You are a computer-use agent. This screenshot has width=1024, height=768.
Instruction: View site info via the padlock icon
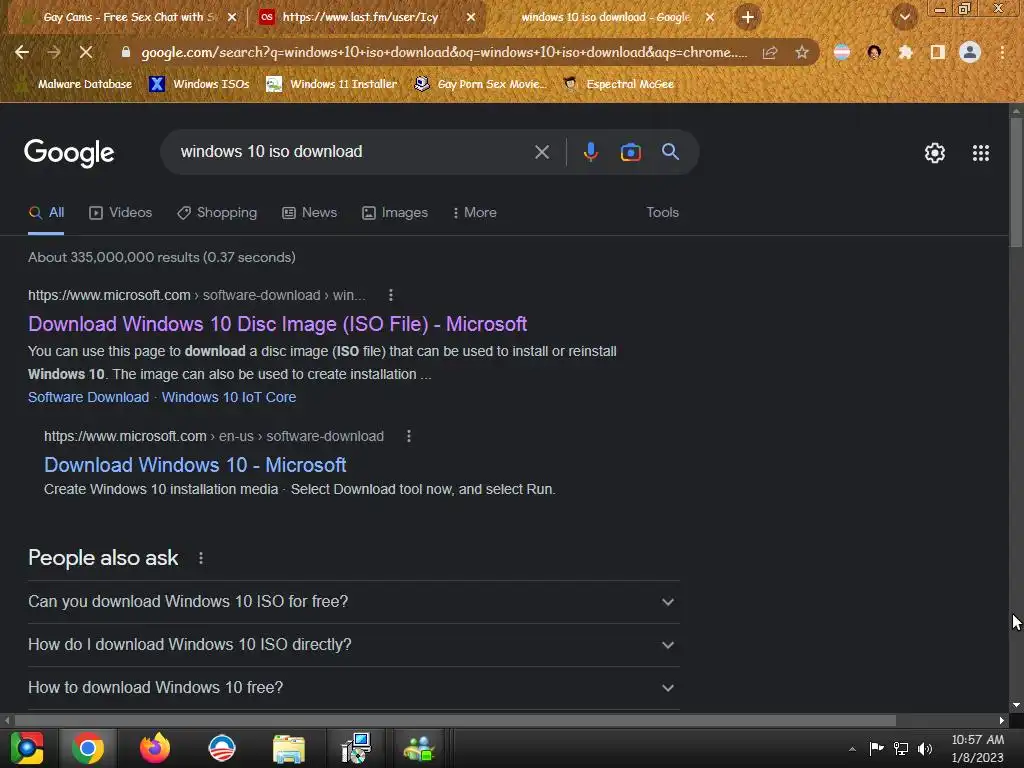click(x=125, y=52)
